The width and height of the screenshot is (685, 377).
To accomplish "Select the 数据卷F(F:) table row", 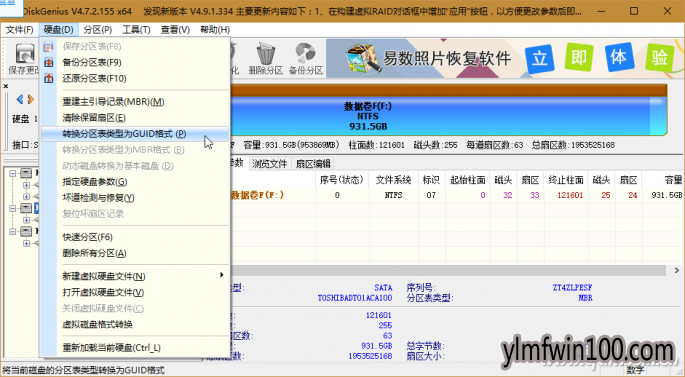I will coord(457,195).
